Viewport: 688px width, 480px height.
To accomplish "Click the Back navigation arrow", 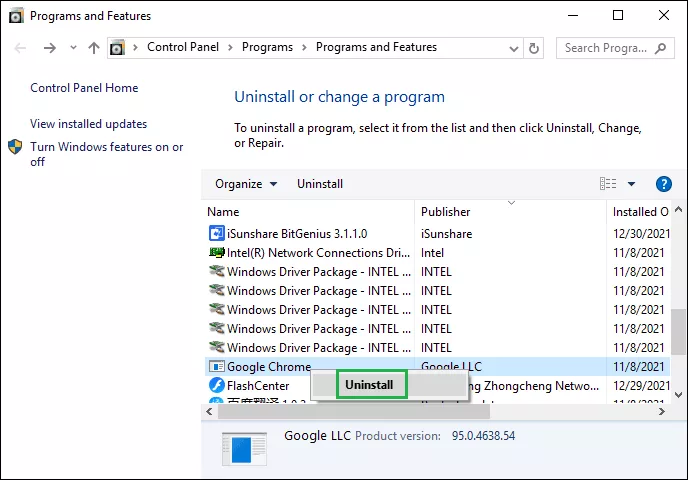I will click(20, 48).
